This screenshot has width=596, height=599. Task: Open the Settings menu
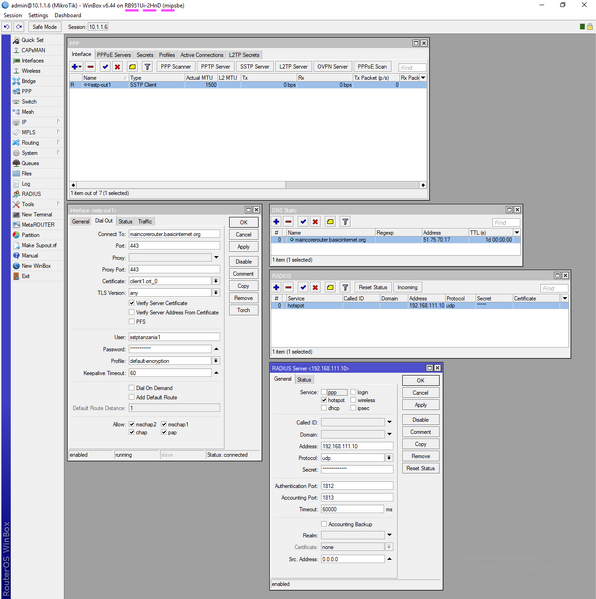coord(38,15)
